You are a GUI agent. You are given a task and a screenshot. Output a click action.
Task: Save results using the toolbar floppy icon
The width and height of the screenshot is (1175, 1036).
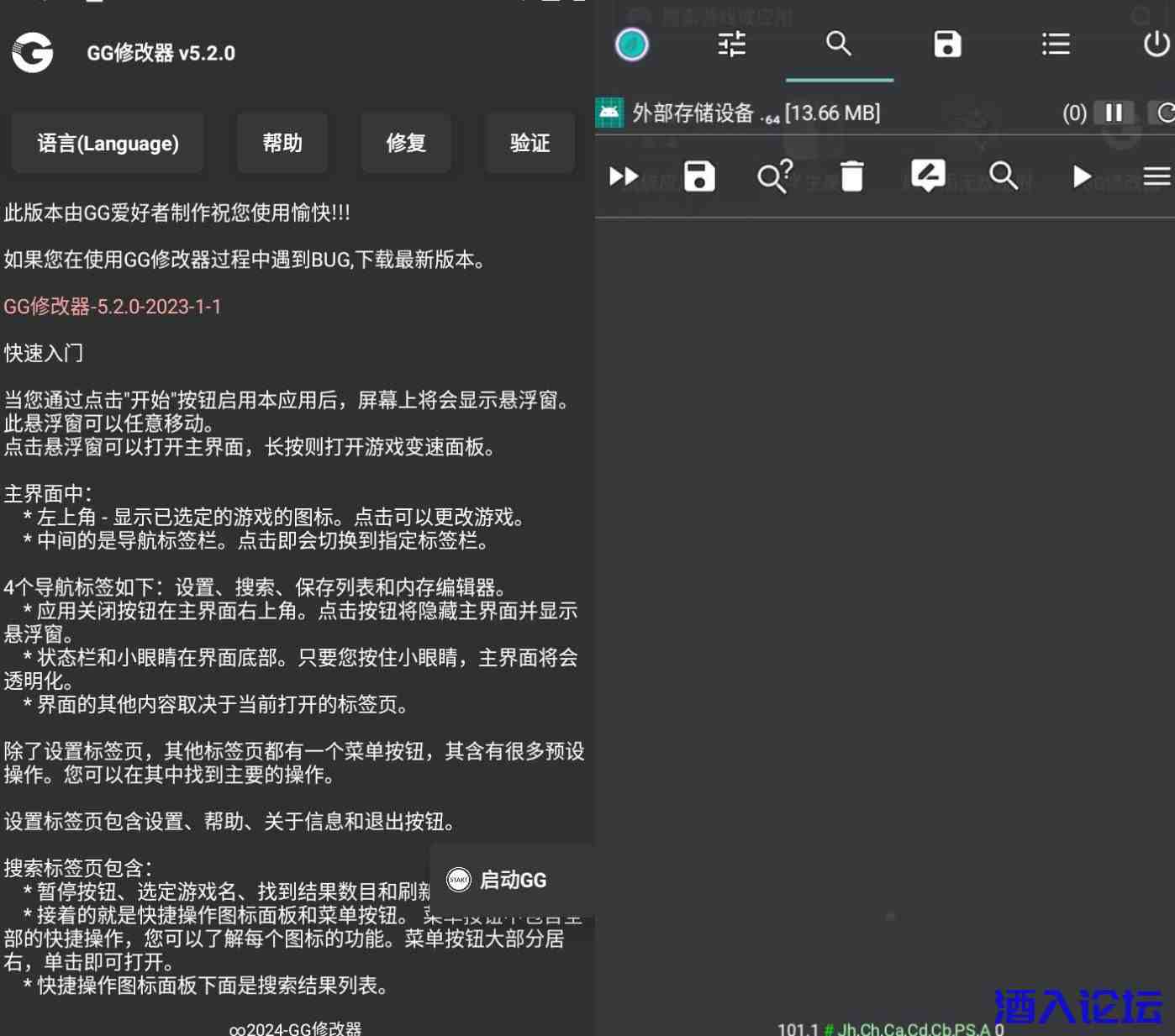pos(699,176)
